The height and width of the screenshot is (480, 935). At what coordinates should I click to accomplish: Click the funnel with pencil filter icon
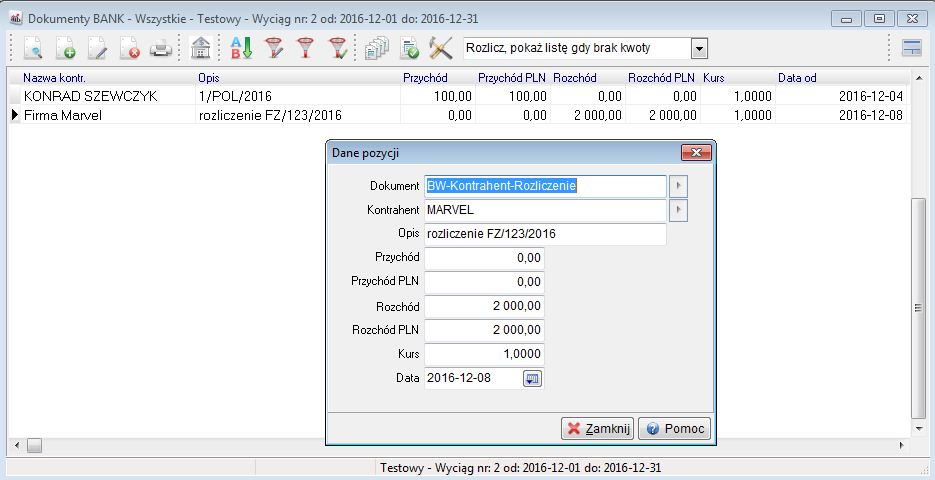(274, 48)
